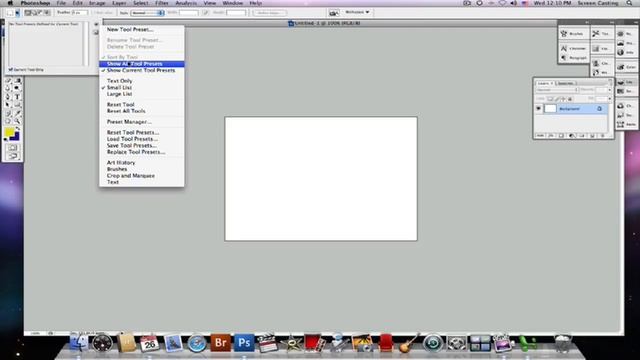Open Safari from the Dock

click(197, 343)
